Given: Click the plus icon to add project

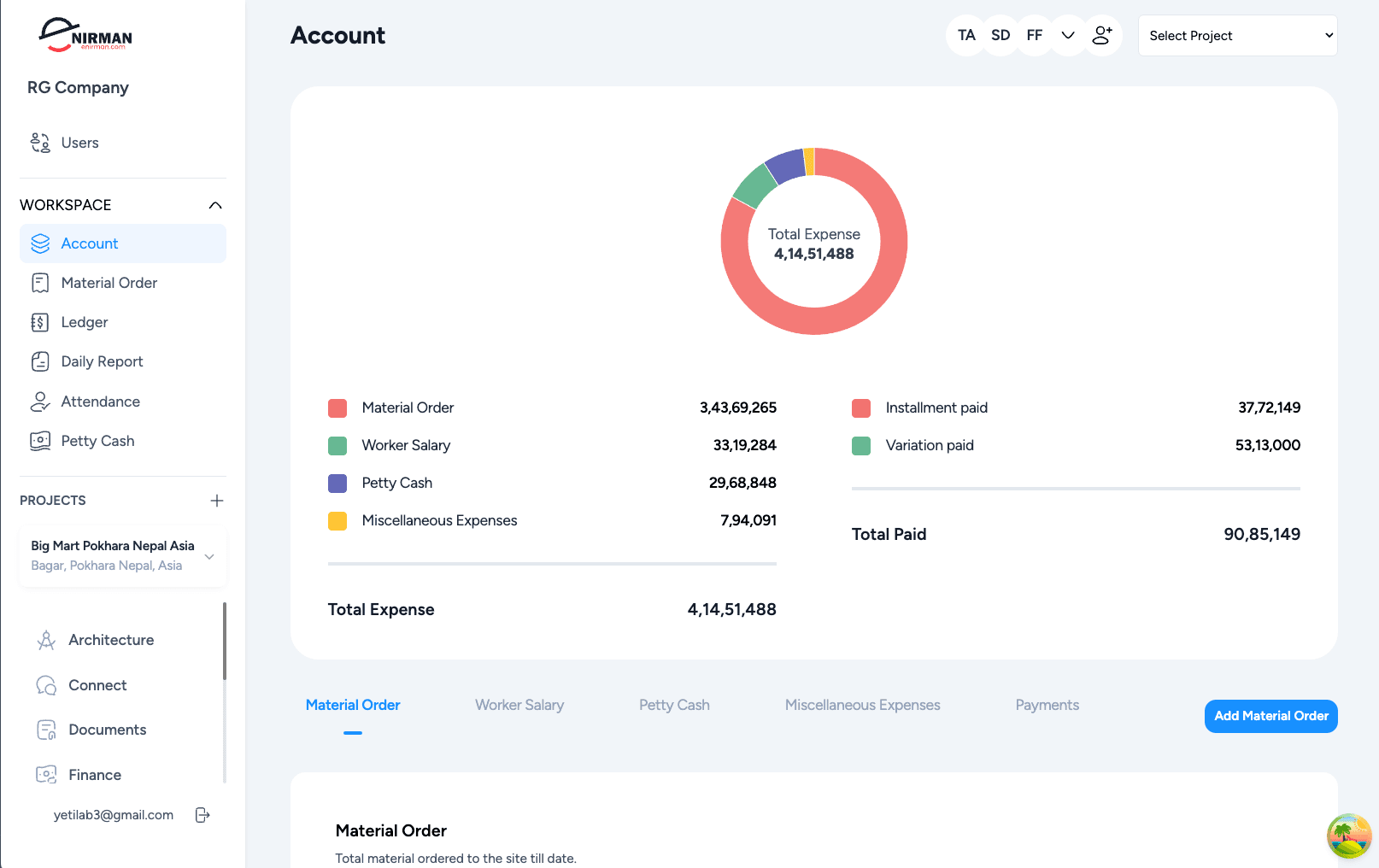Looking at the screenshot, I should 217,501.
